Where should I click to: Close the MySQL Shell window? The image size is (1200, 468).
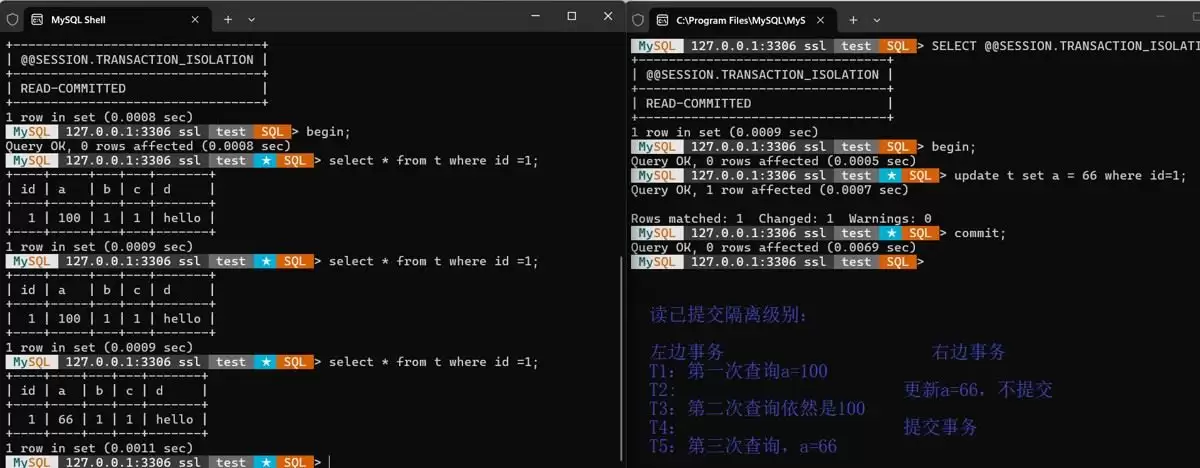point(609,16)
